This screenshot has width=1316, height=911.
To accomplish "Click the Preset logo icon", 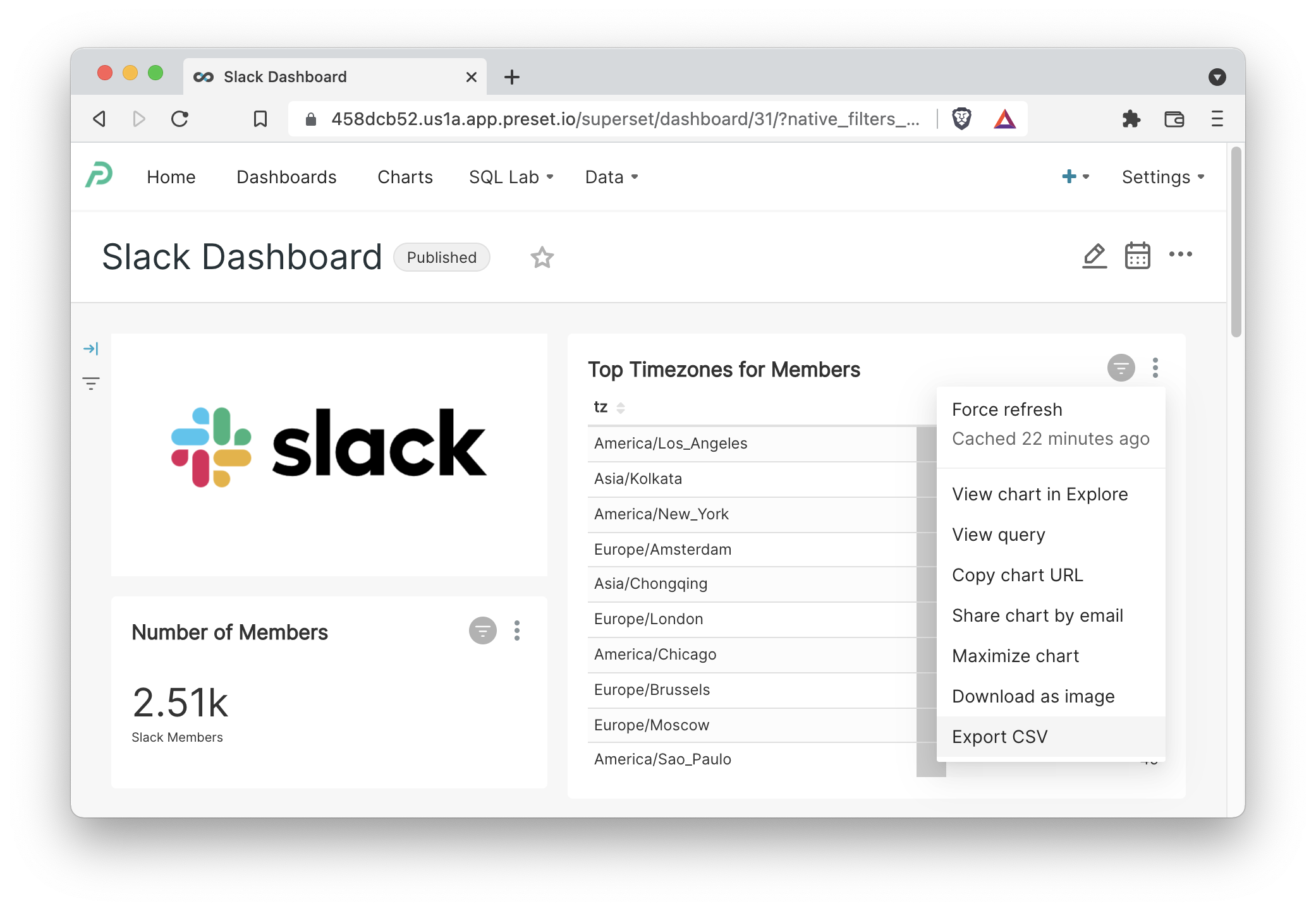I will pos(99,176).
